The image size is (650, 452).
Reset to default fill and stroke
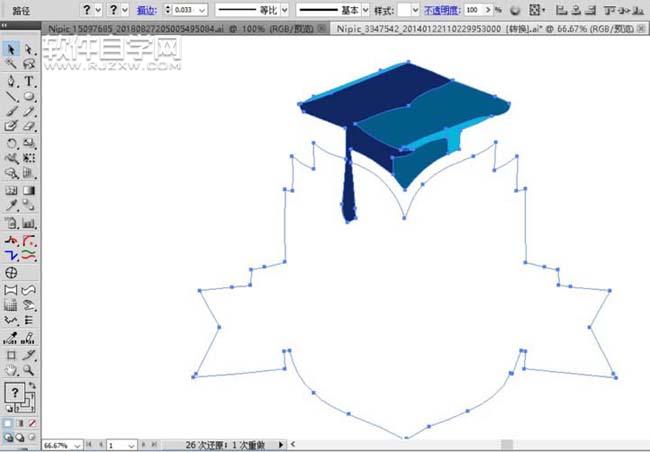pyautogui.click(x=8, y=409)
